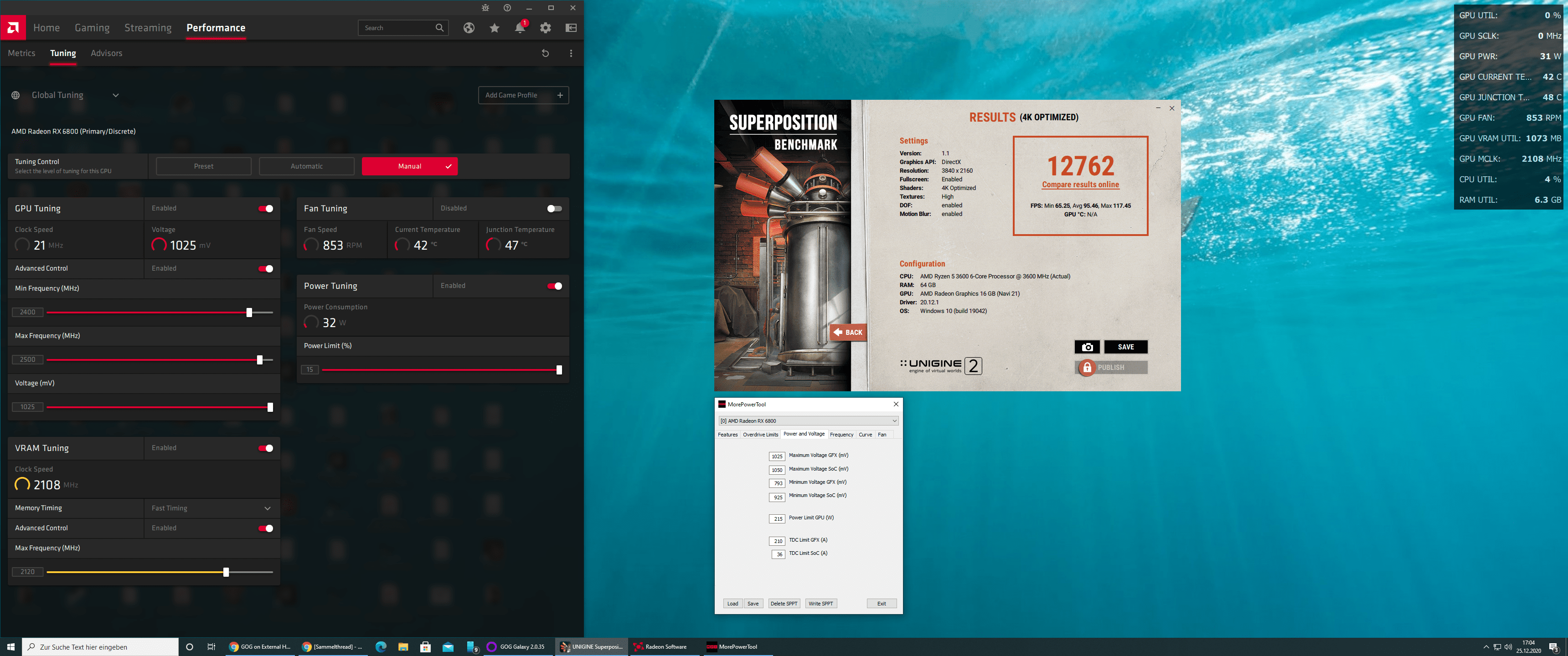The image size is (1568, 656).
Task: Toggle GPU Tuning enabled switch
Action: click(x=266, y=209)
